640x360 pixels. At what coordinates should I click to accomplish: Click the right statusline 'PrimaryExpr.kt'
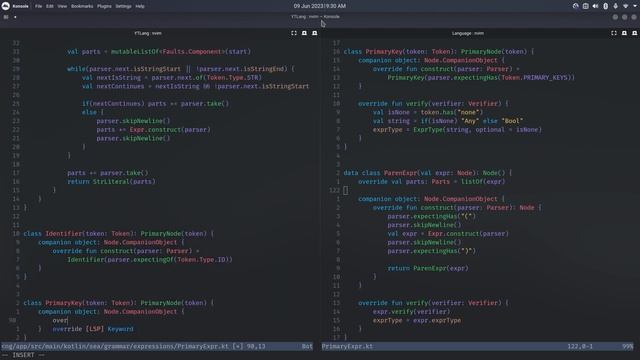[347, 346]
